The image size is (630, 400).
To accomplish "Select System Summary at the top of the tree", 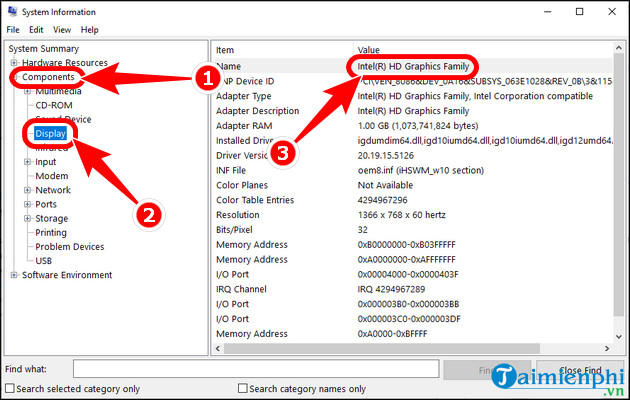I will 42,48.
